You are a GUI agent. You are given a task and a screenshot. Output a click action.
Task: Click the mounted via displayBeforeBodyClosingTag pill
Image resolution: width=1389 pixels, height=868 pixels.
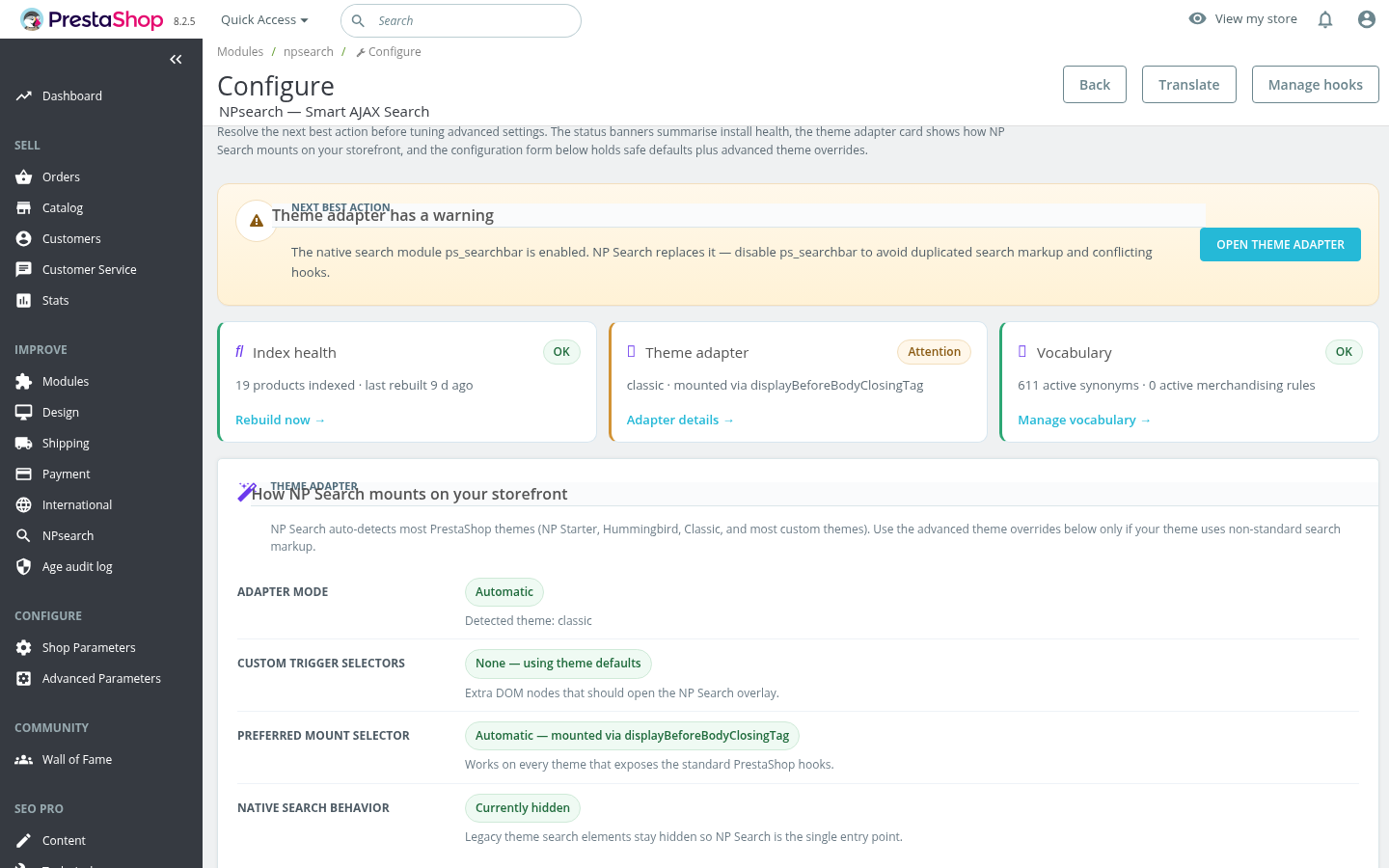[x=632, y=736]
